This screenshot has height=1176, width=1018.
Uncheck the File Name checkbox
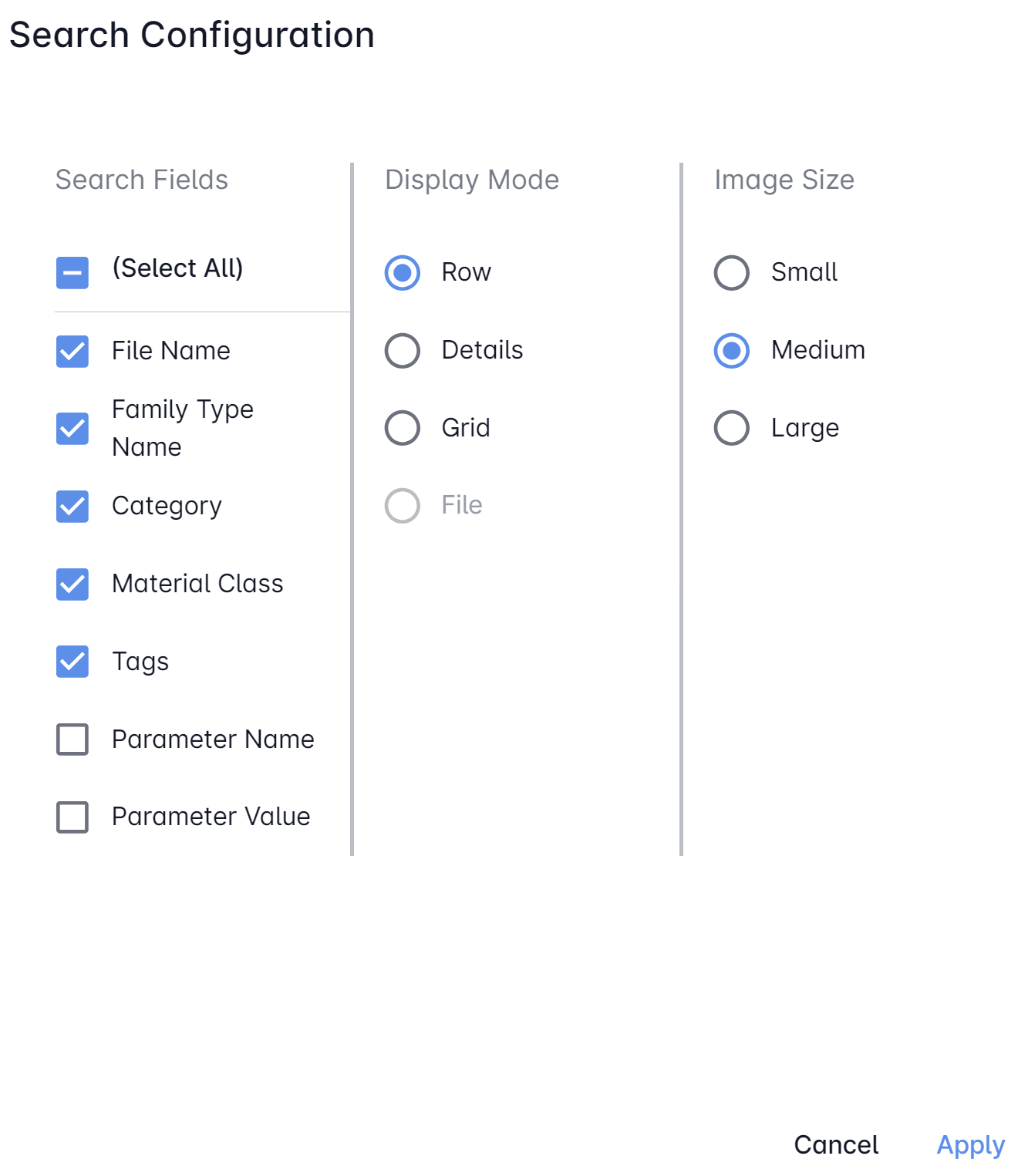[72, 351]
